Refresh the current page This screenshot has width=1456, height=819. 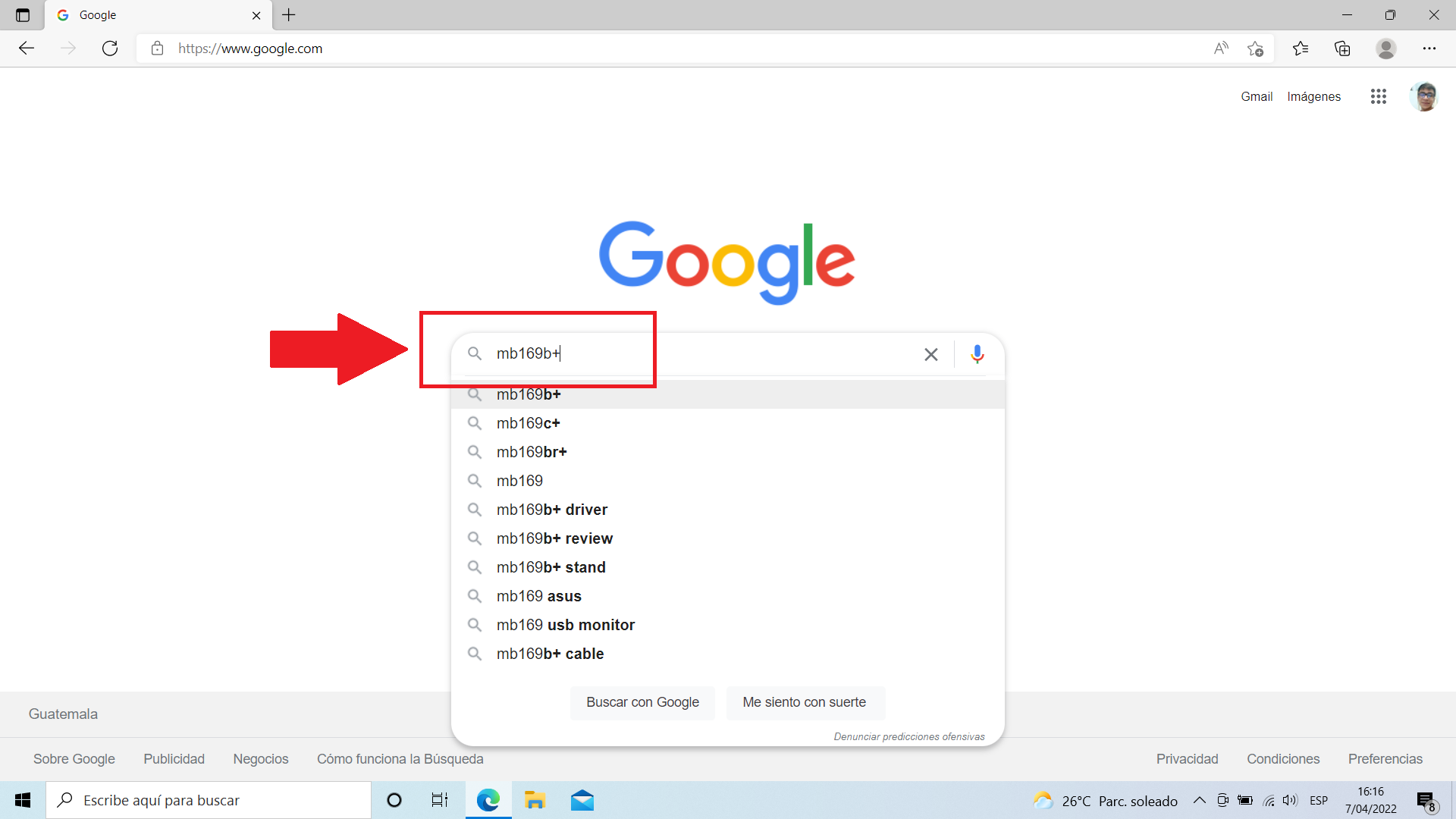click(110, 49)
